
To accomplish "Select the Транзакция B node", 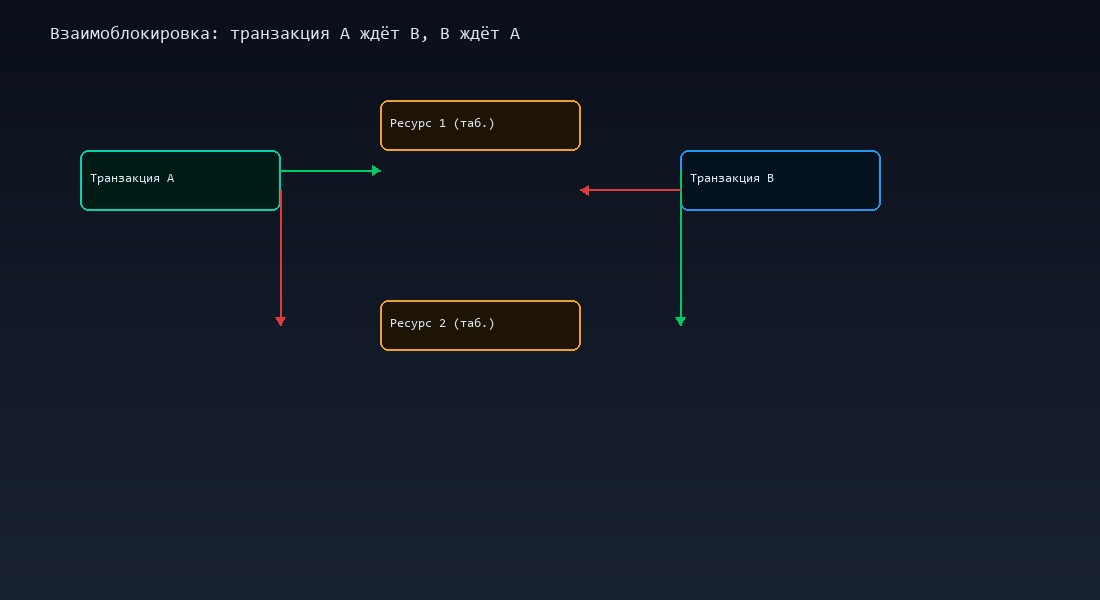I will pyautogui.click(x=780, y=181).
